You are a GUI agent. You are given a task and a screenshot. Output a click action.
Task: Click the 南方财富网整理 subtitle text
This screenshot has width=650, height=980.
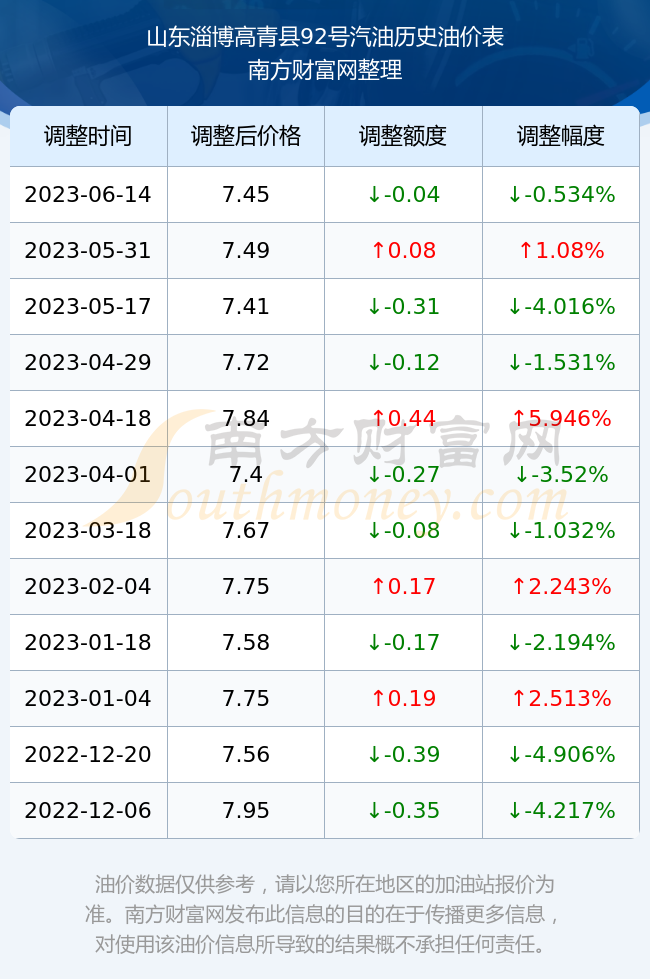[325, 70]
